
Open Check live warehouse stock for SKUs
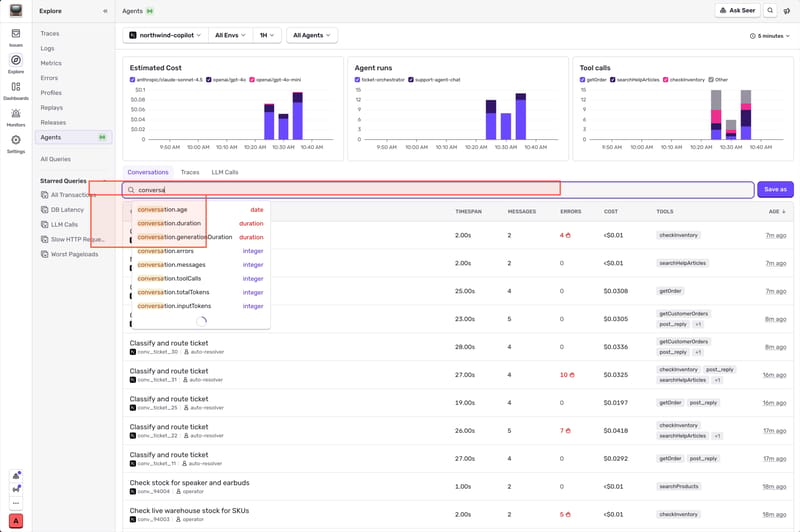189,511
